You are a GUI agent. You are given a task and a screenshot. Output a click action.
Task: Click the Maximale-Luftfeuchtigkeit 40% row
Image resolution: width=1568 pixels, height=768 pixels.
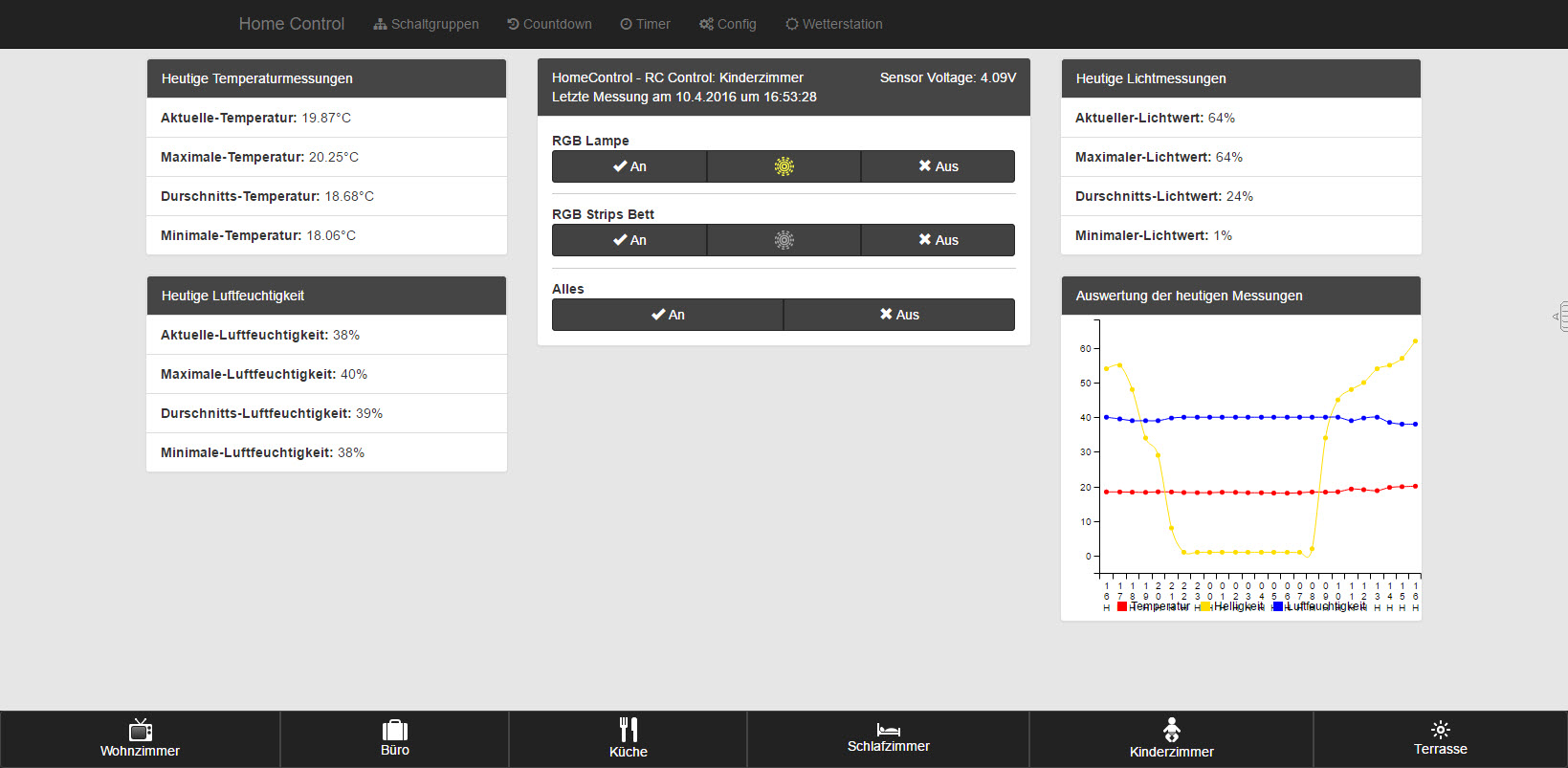326,374
